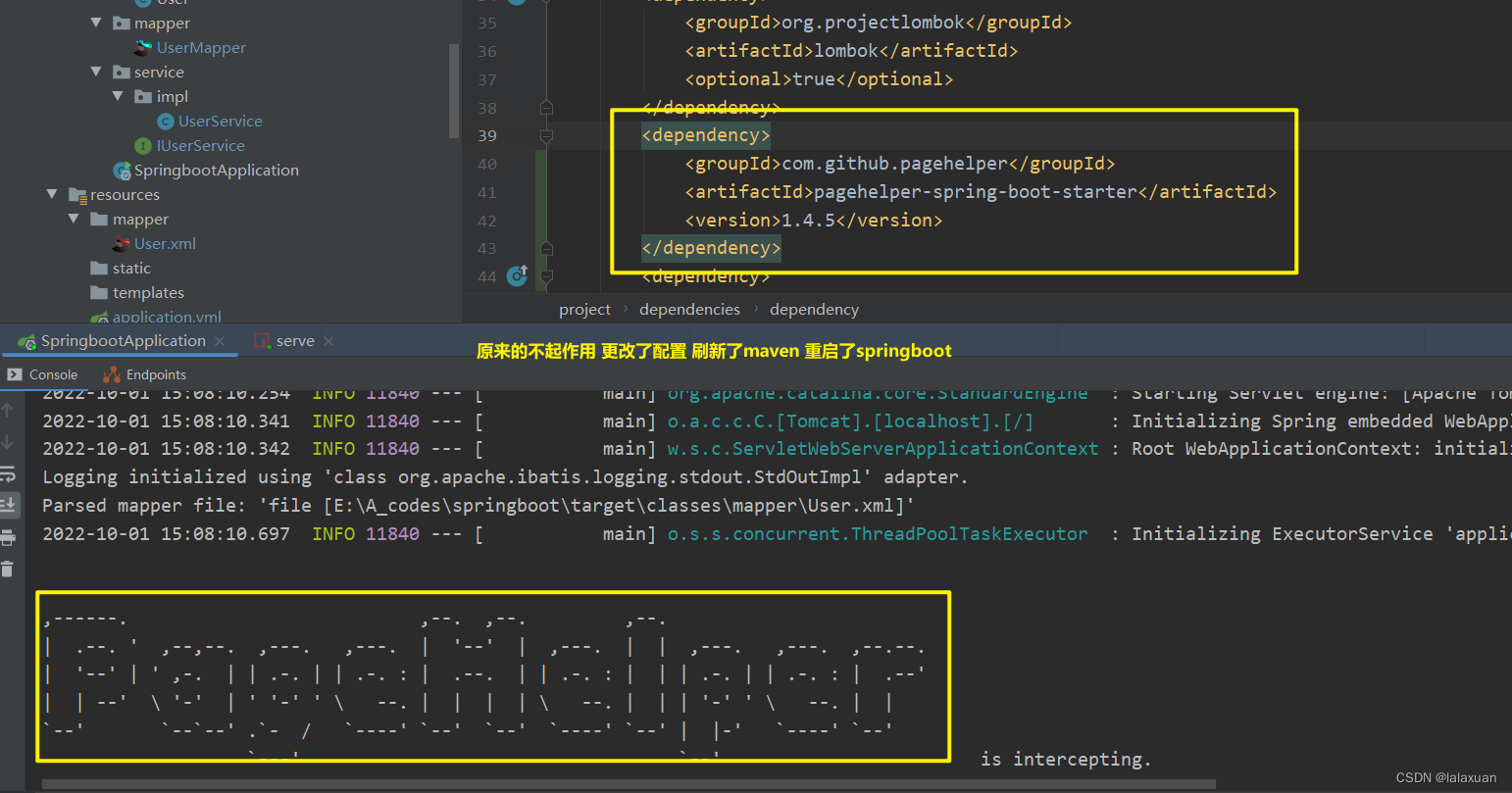Click the Console terminal icon

tap(15, 374)
